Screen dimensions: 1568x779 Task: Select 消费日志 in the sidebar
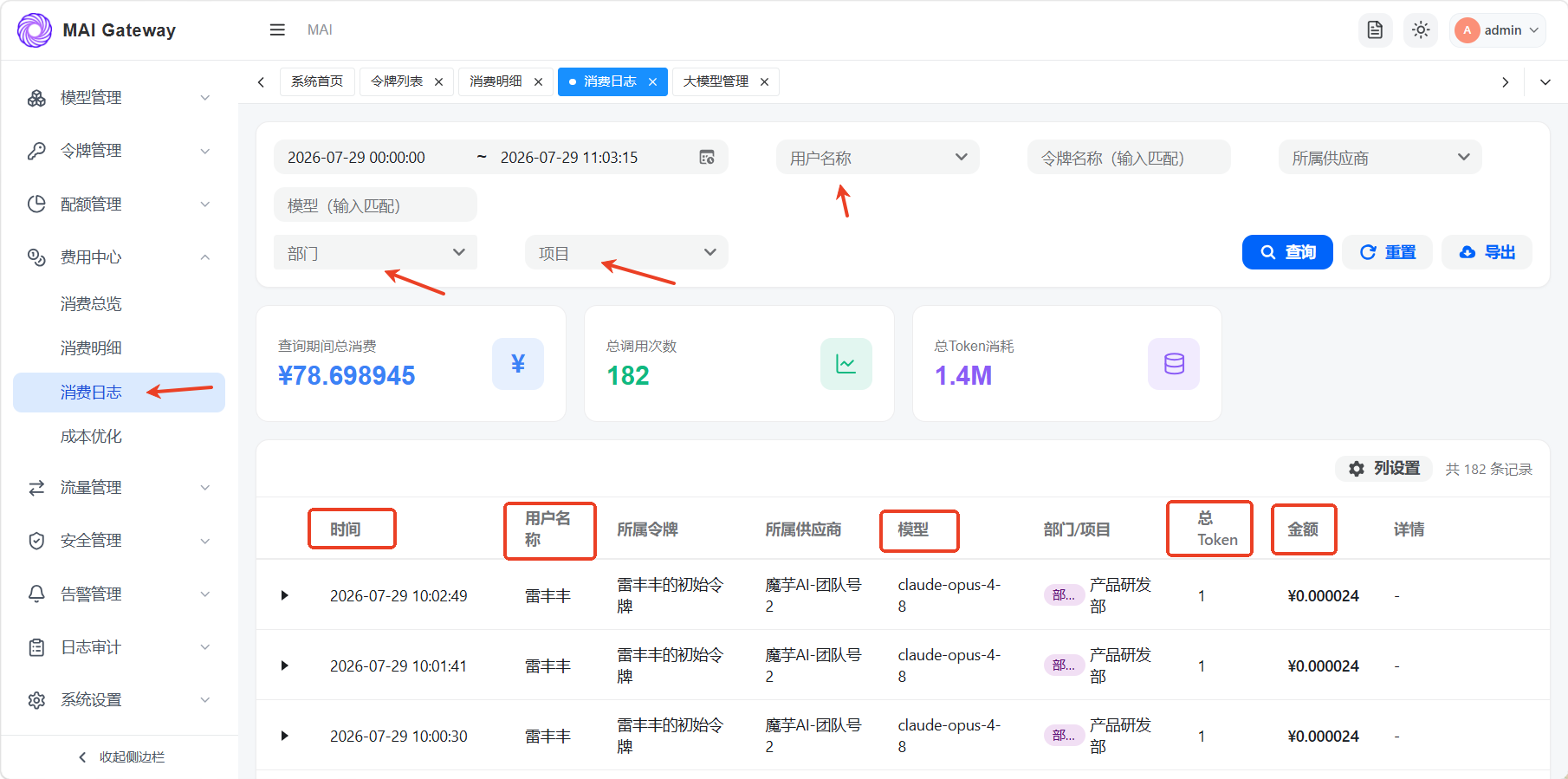point(120,393)
